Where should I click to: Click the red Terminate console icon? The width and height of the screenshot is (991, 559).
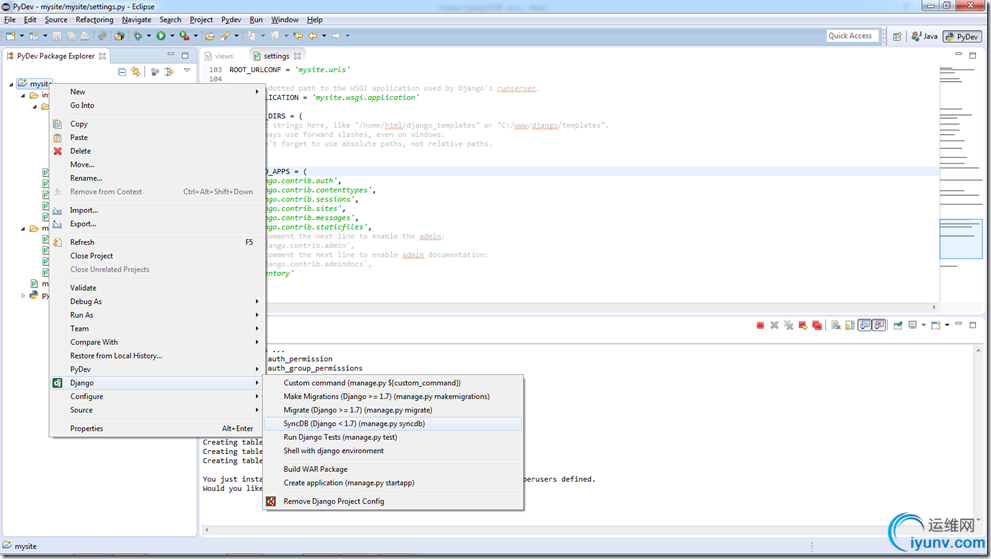click(760, 325)
